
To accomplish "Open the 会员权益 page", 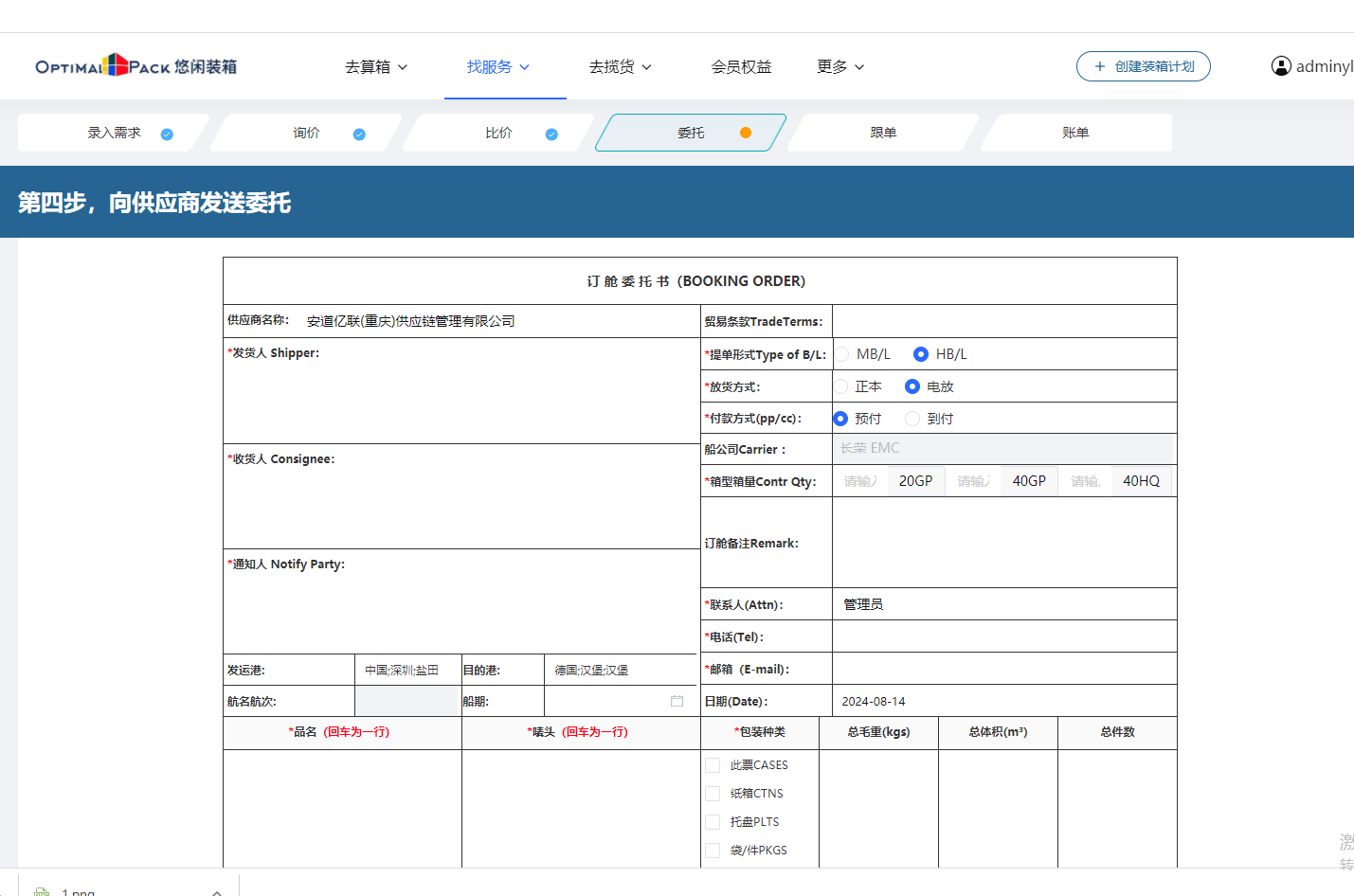I will coord(742,66).
